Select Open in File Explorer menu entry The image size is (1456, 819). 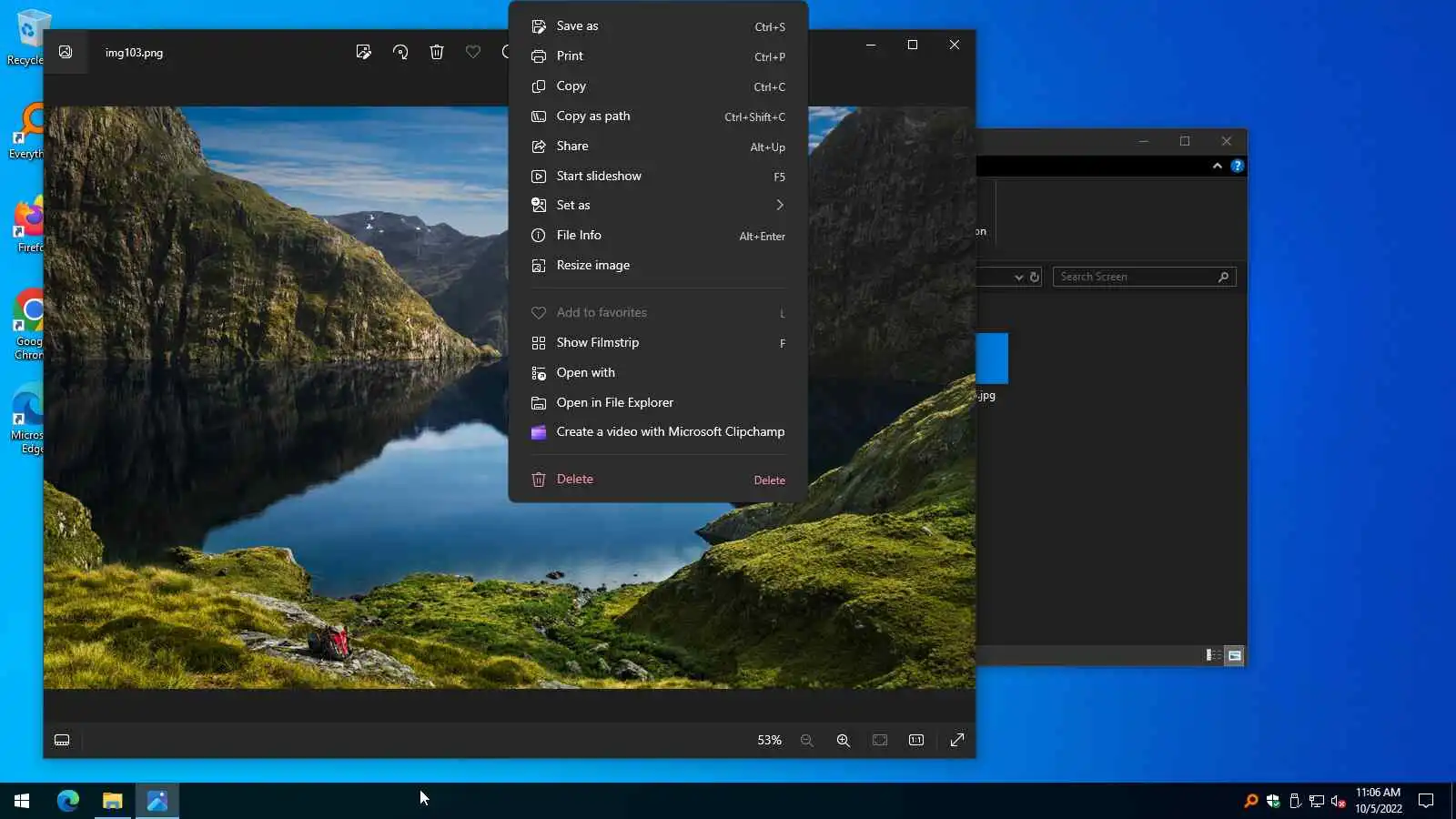pos(658,403)
